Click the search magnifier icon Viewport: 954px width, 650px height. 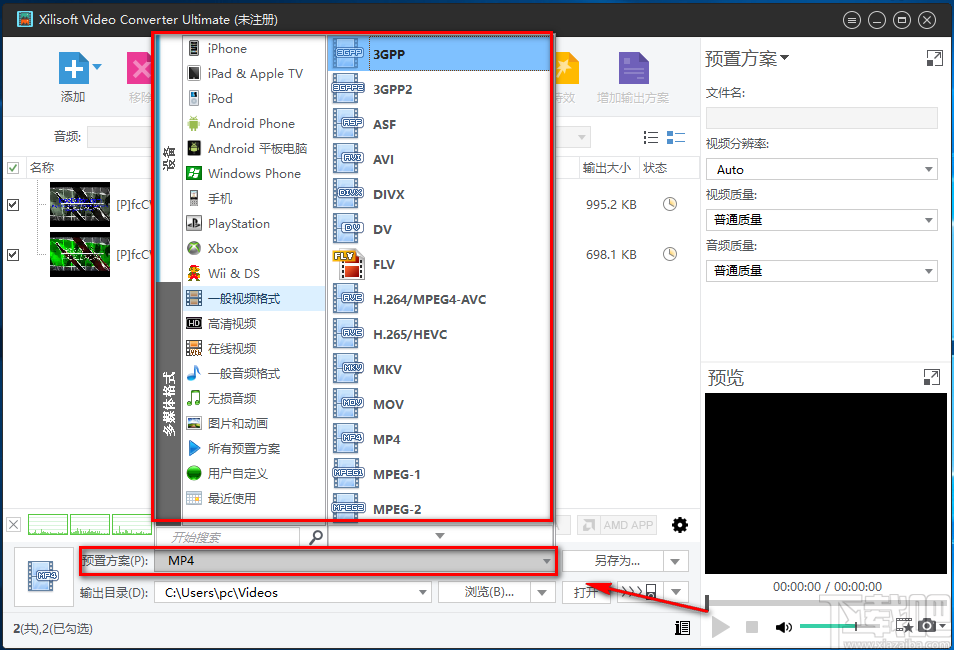[316, 537]
